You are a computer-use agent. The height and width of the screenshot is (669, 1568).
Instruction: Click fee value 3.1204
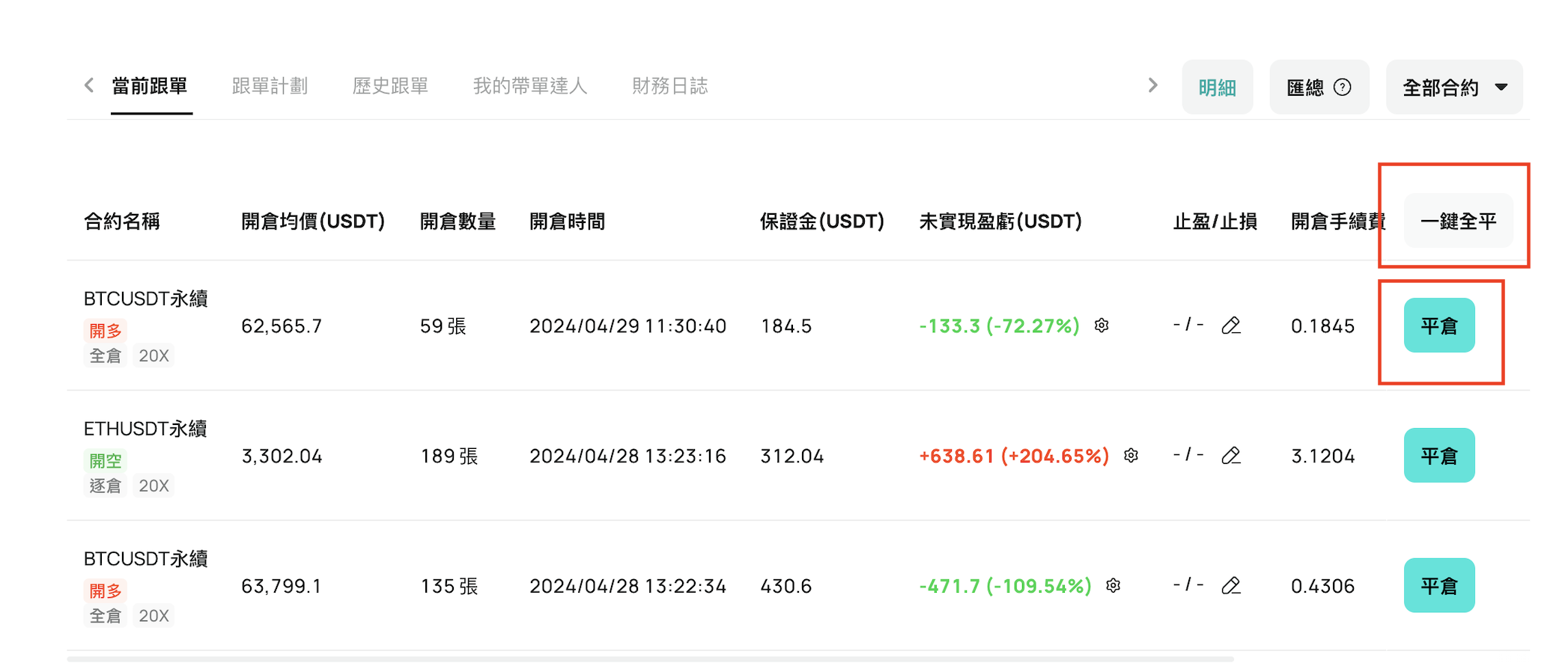(x=1323, y=456)
